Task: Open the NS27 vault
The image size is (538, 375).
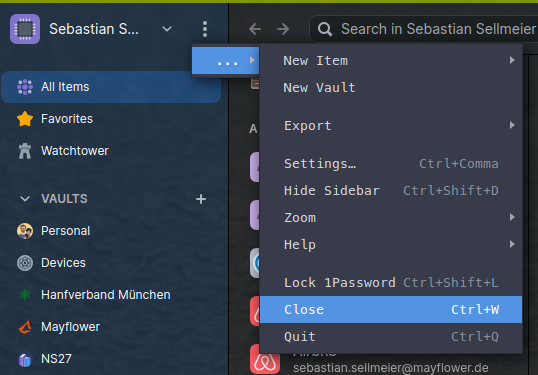Action: tap(111, 359)
